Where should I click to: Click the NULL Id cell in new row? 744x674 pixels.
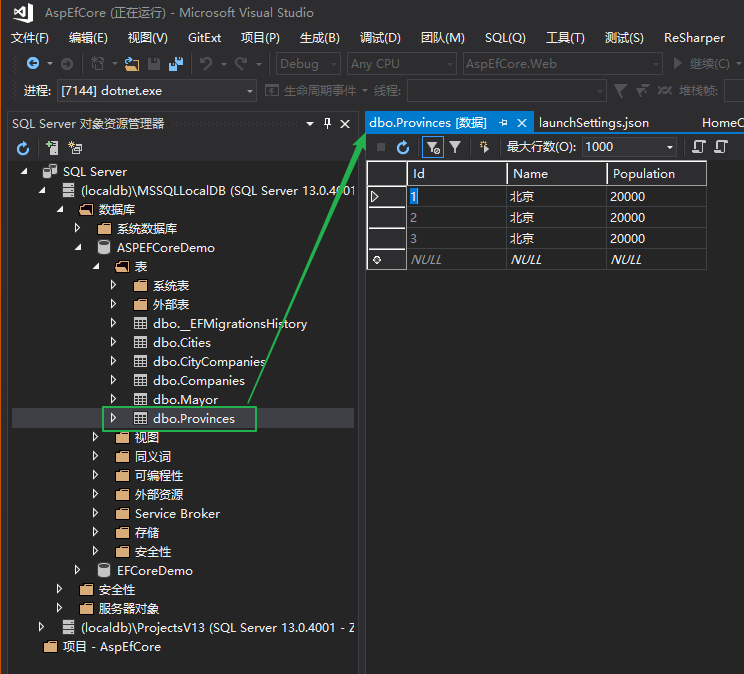pyautogui.click(x=456, y=260)
